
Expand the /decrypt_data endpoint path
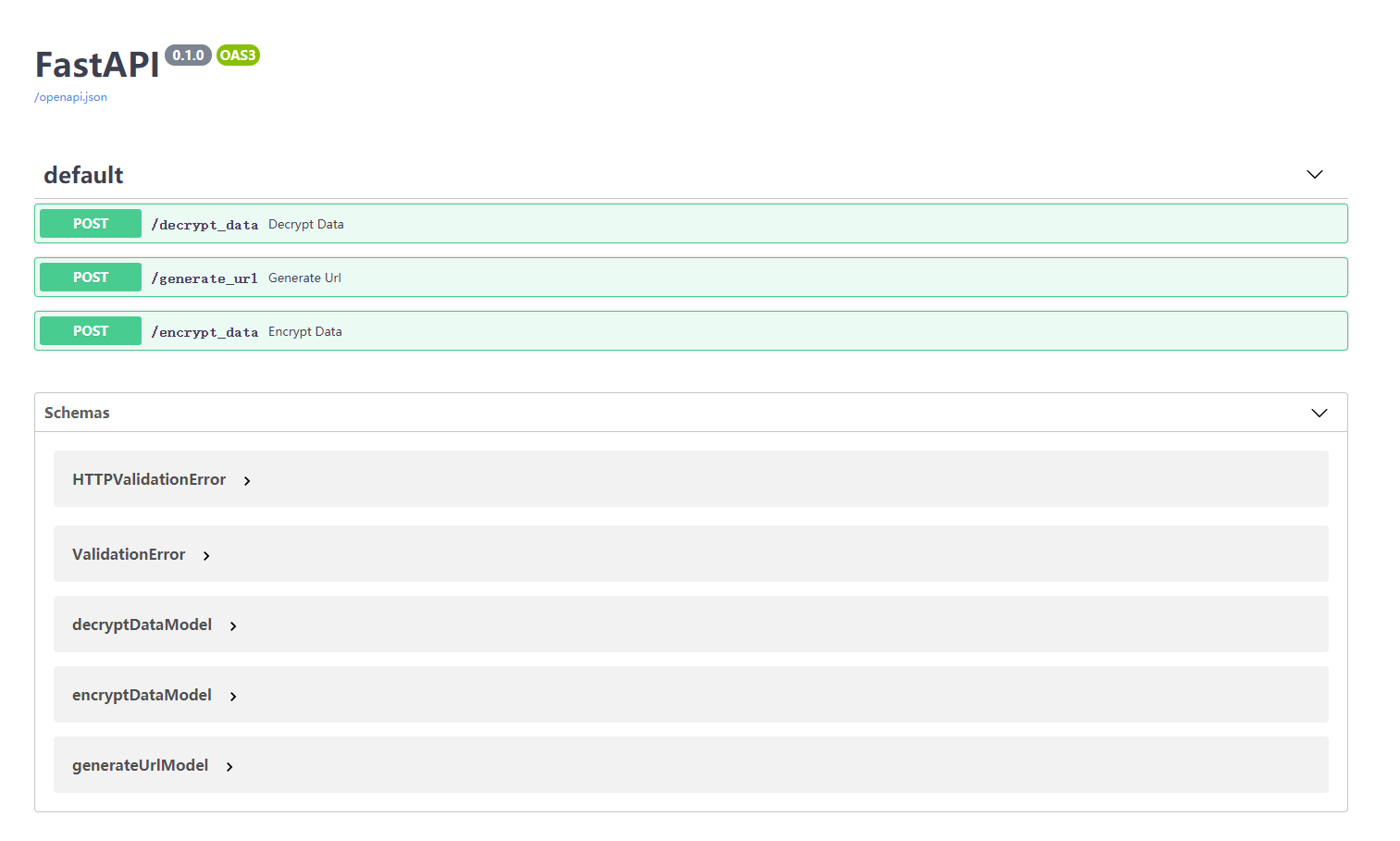coord(204,225)
